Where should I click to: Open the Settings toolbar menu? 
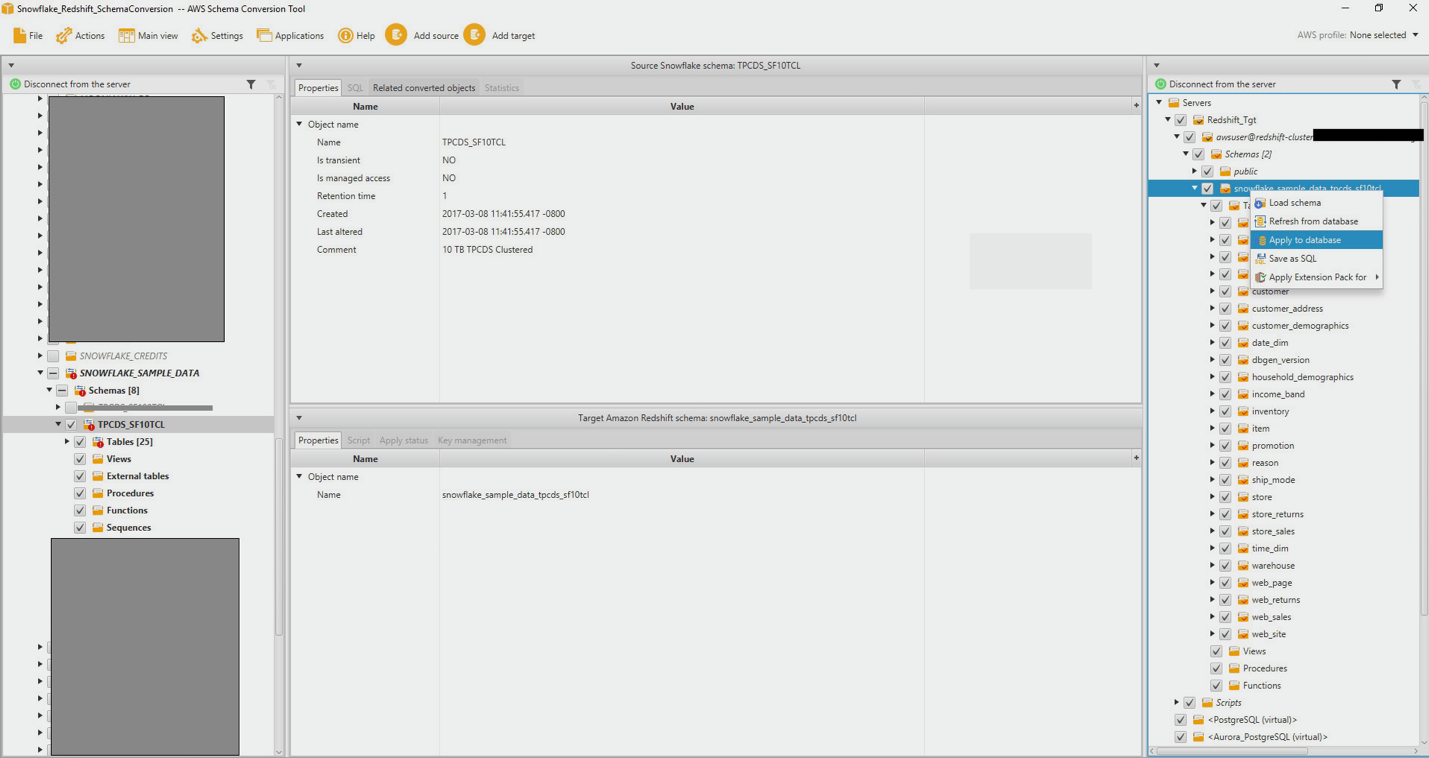click(x=217, y=36)
